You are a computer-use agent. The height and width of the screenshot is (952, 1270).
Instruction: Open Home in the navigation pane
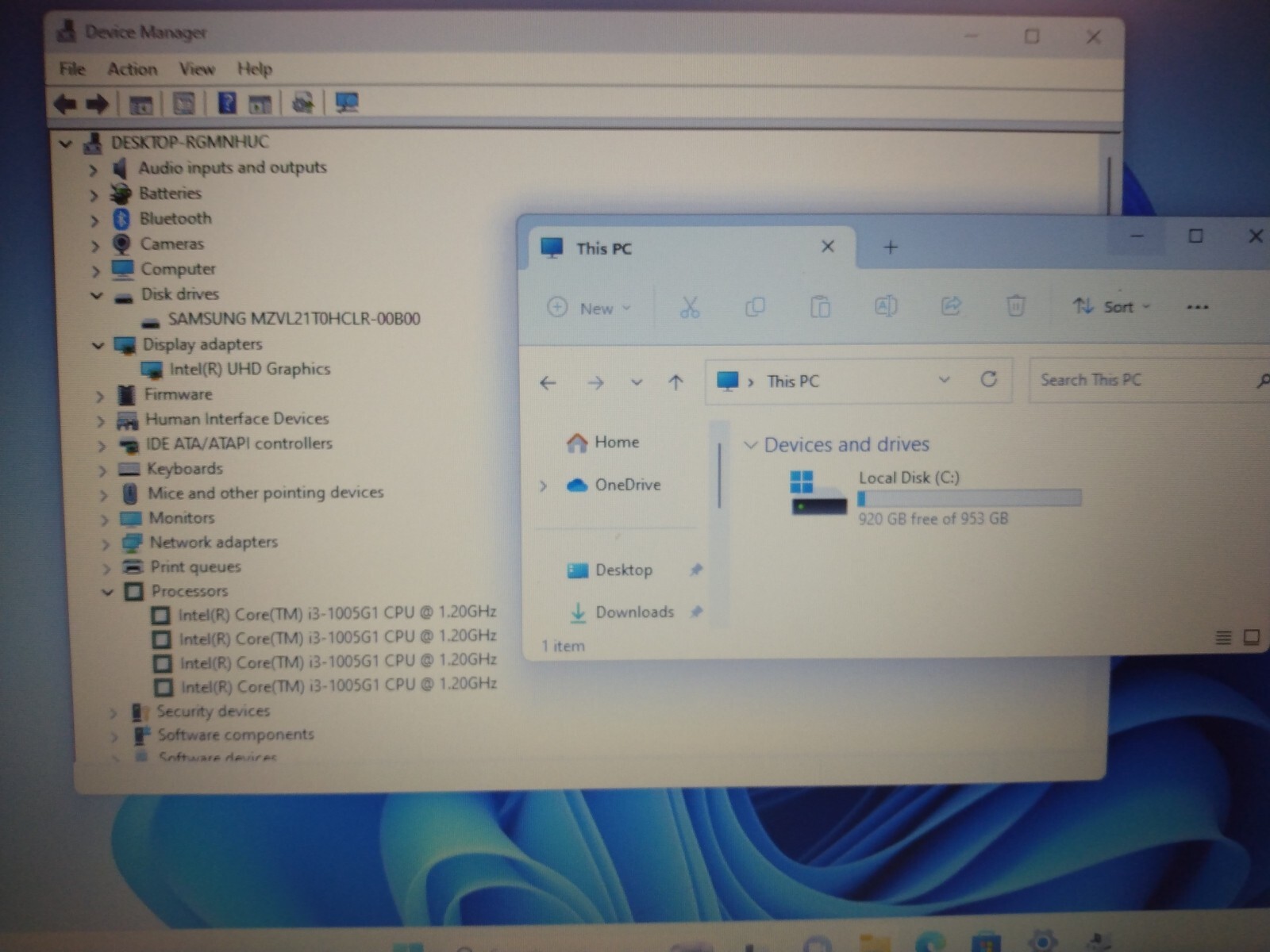[x=603, y=443]
